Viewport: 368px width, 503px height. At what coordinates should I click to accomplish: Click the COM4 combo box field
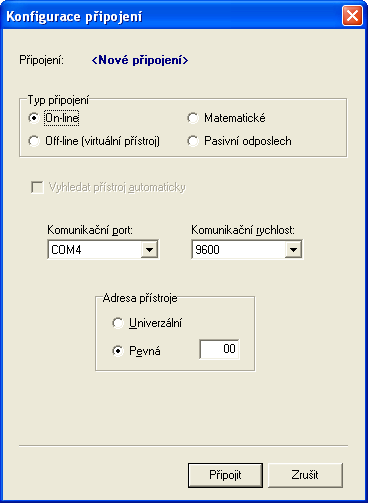[103, 250]
